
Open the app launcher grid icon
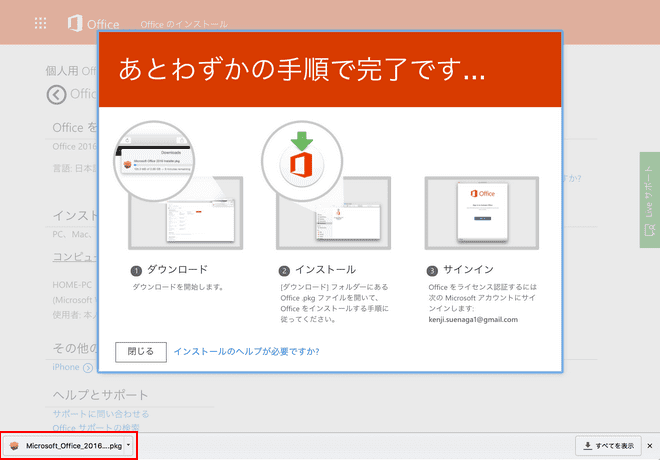[40, 23]
